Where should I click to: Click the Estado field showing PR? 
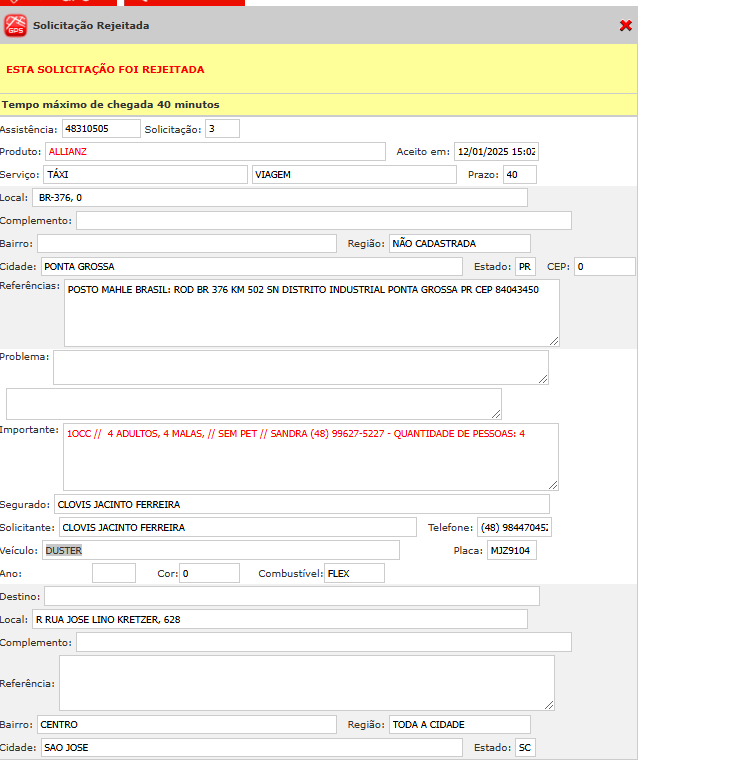pyautogui.click(x=525, y=267)
